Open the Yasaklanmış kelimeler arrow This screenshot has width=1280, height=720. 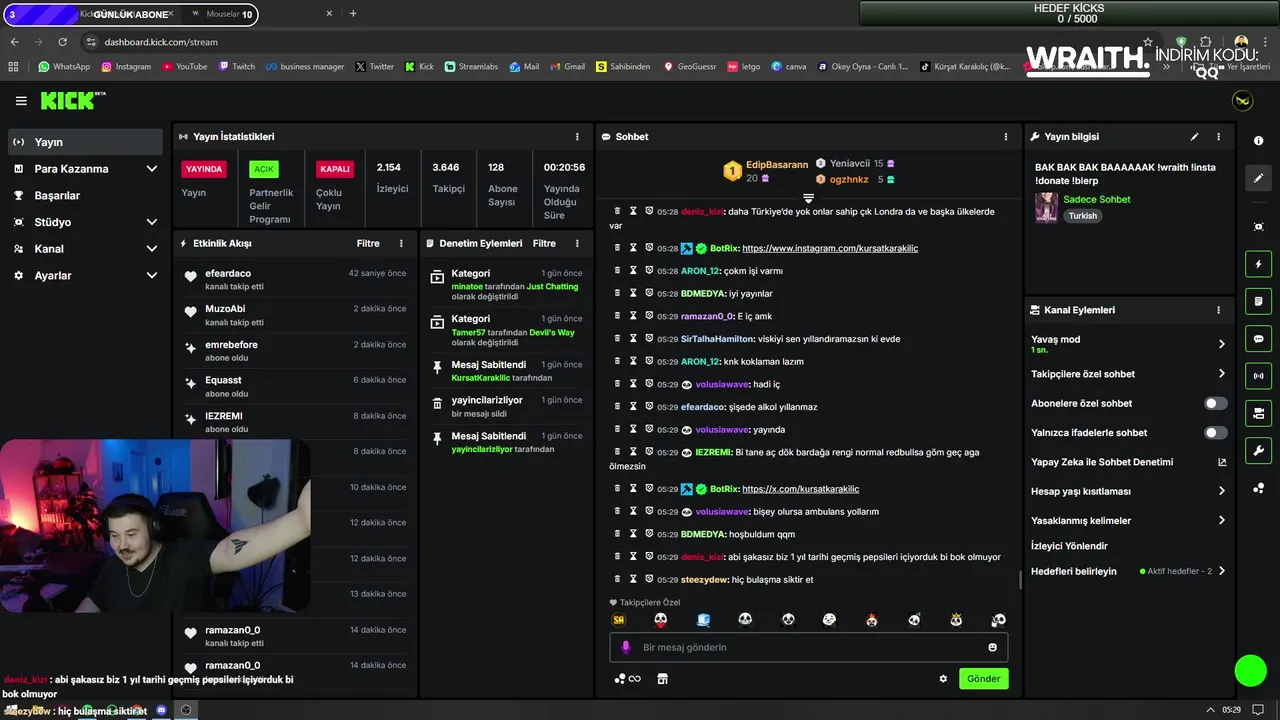[x=1221, y=521]
